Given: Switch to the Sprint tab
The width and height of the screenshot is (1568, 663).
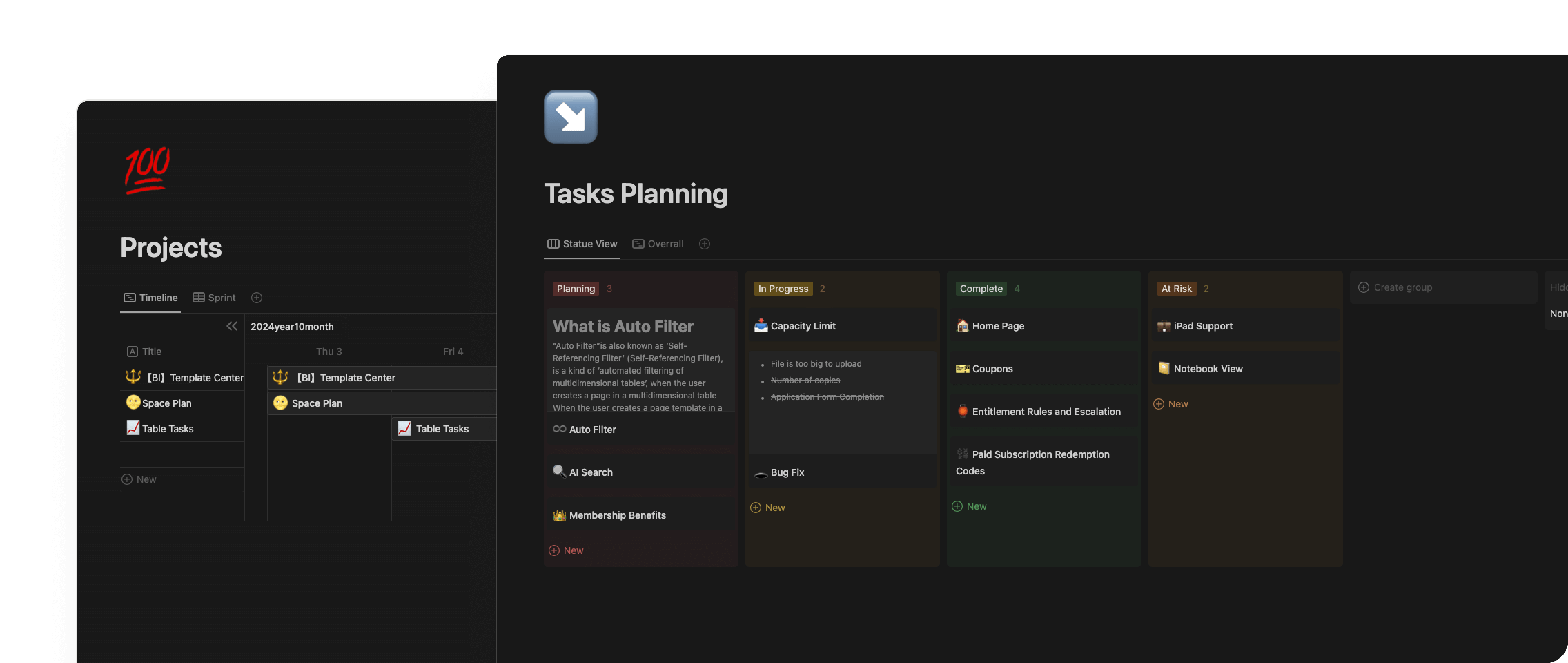Looking at the screenshot, I should [214, 297].
